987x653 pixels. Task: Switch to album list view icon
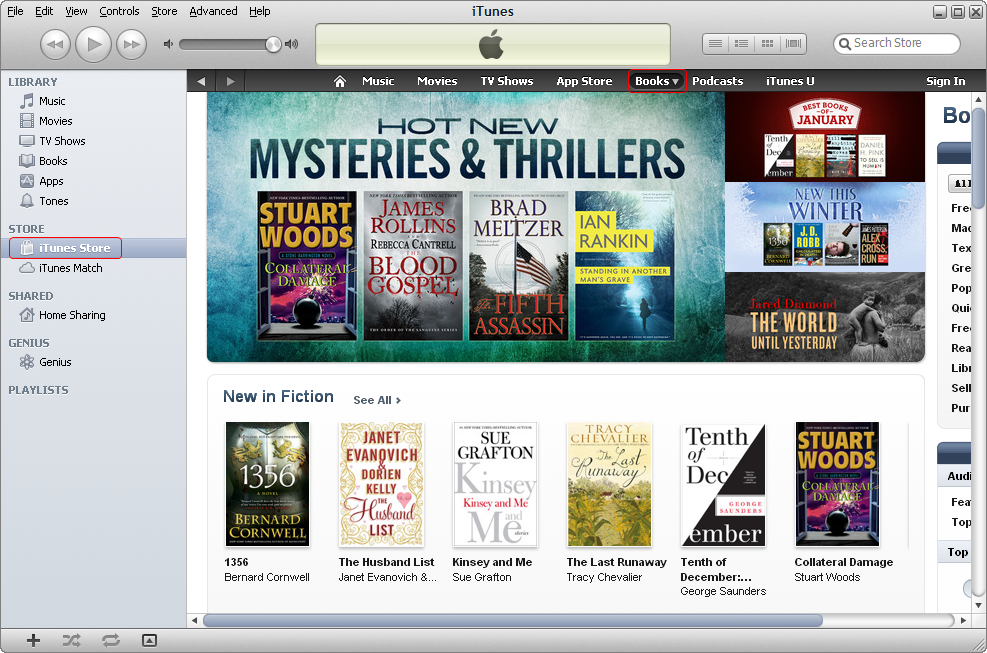[x=742, y=43]
